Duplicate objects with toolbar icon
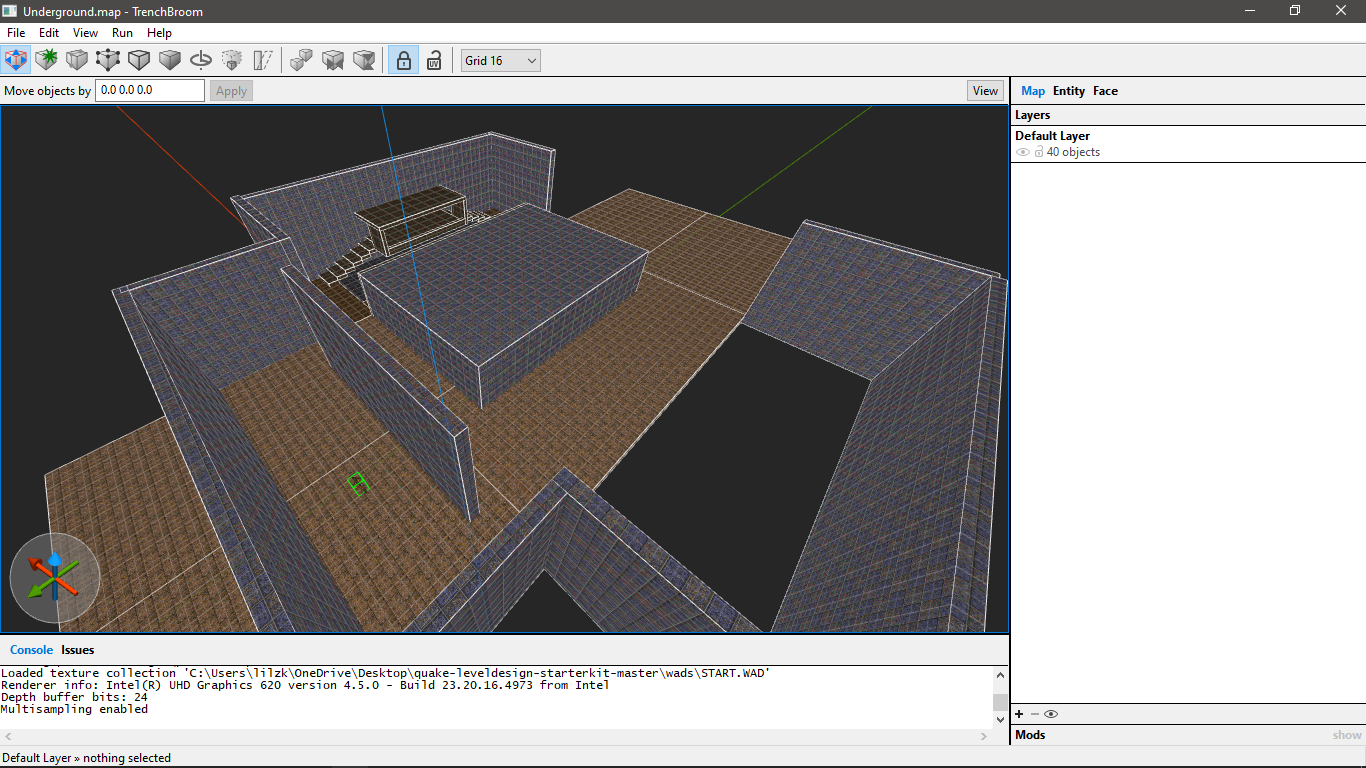 point(301,60)
